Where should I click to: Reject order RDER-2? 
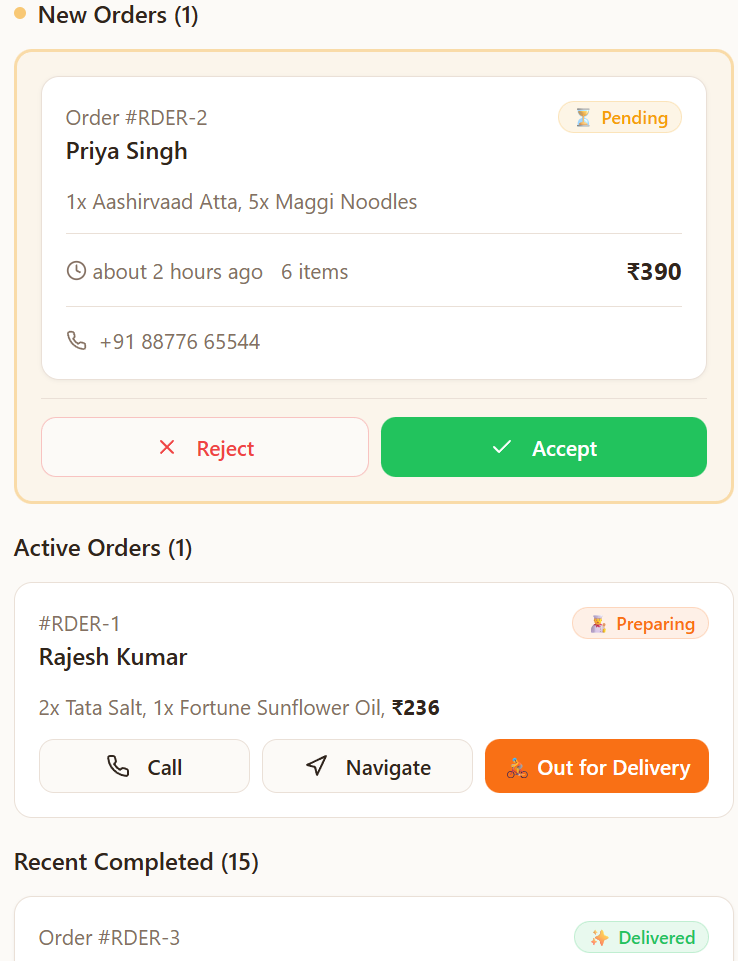pos(205,447)
